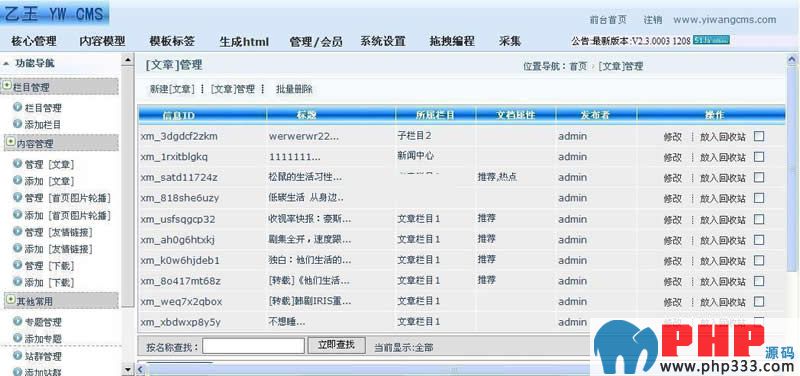Image resolution: width=800 pixels, height=376 pixels.
Task: Click icon next to 管理 [下载]
Action: tap(18, 266)
